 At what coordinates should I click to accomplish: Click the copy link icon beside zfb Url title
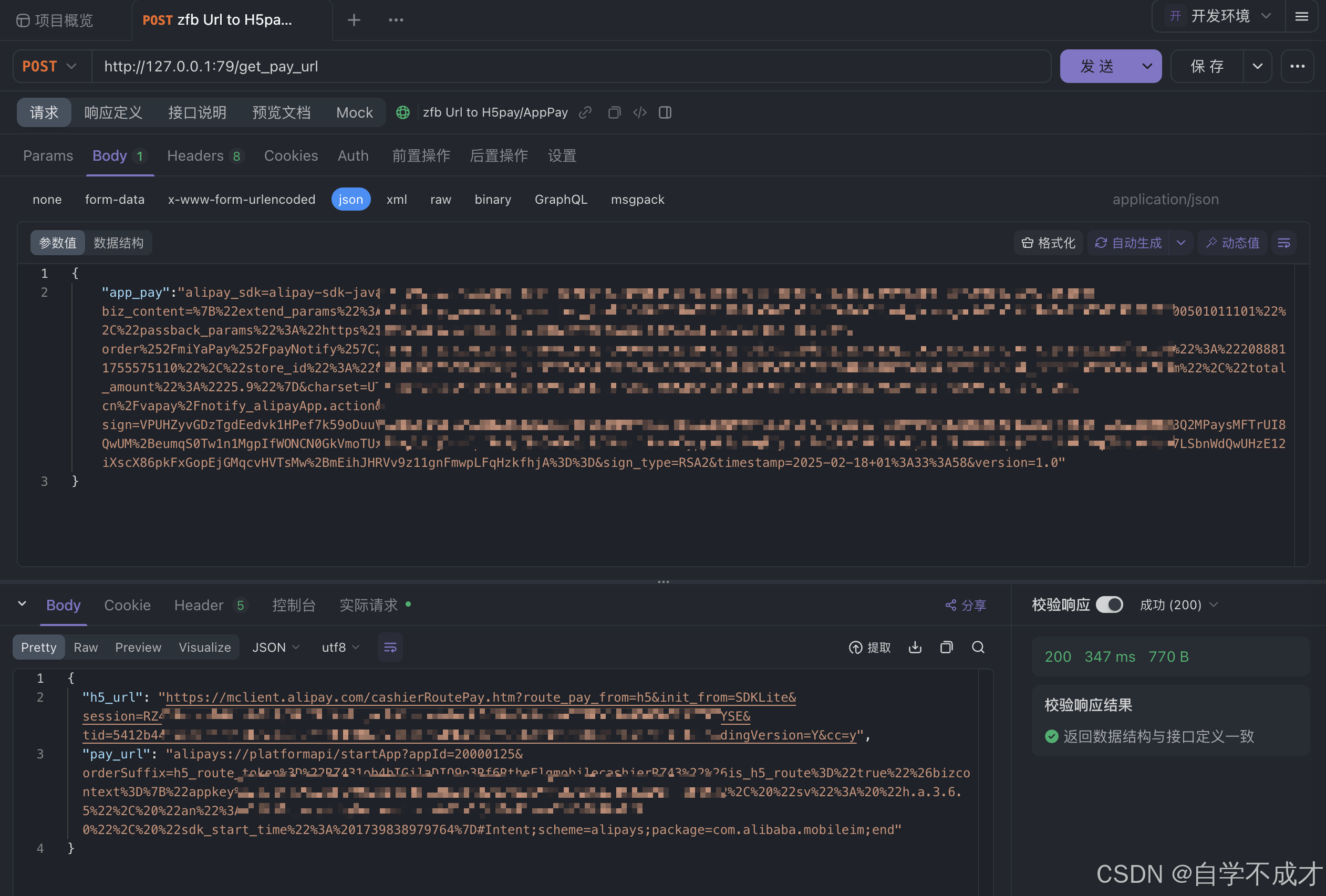coord(585,112)
